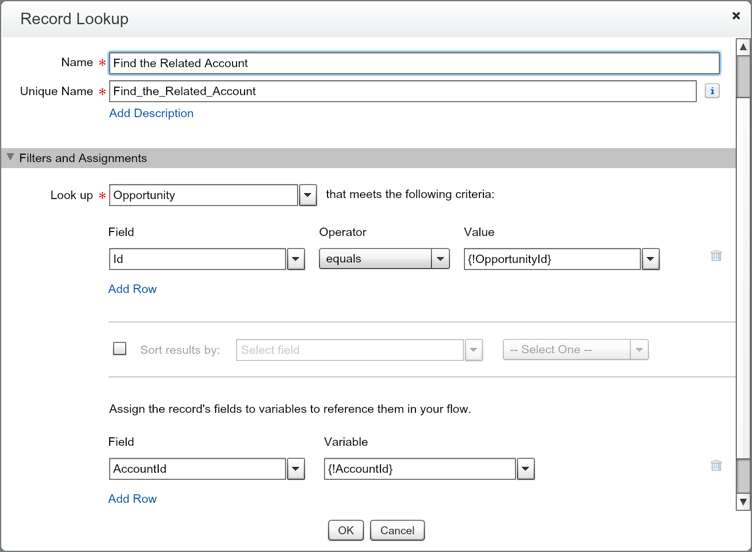Click the scrollbar down arrow
This screenshot has height=552, width=752.
click(743, 501)
